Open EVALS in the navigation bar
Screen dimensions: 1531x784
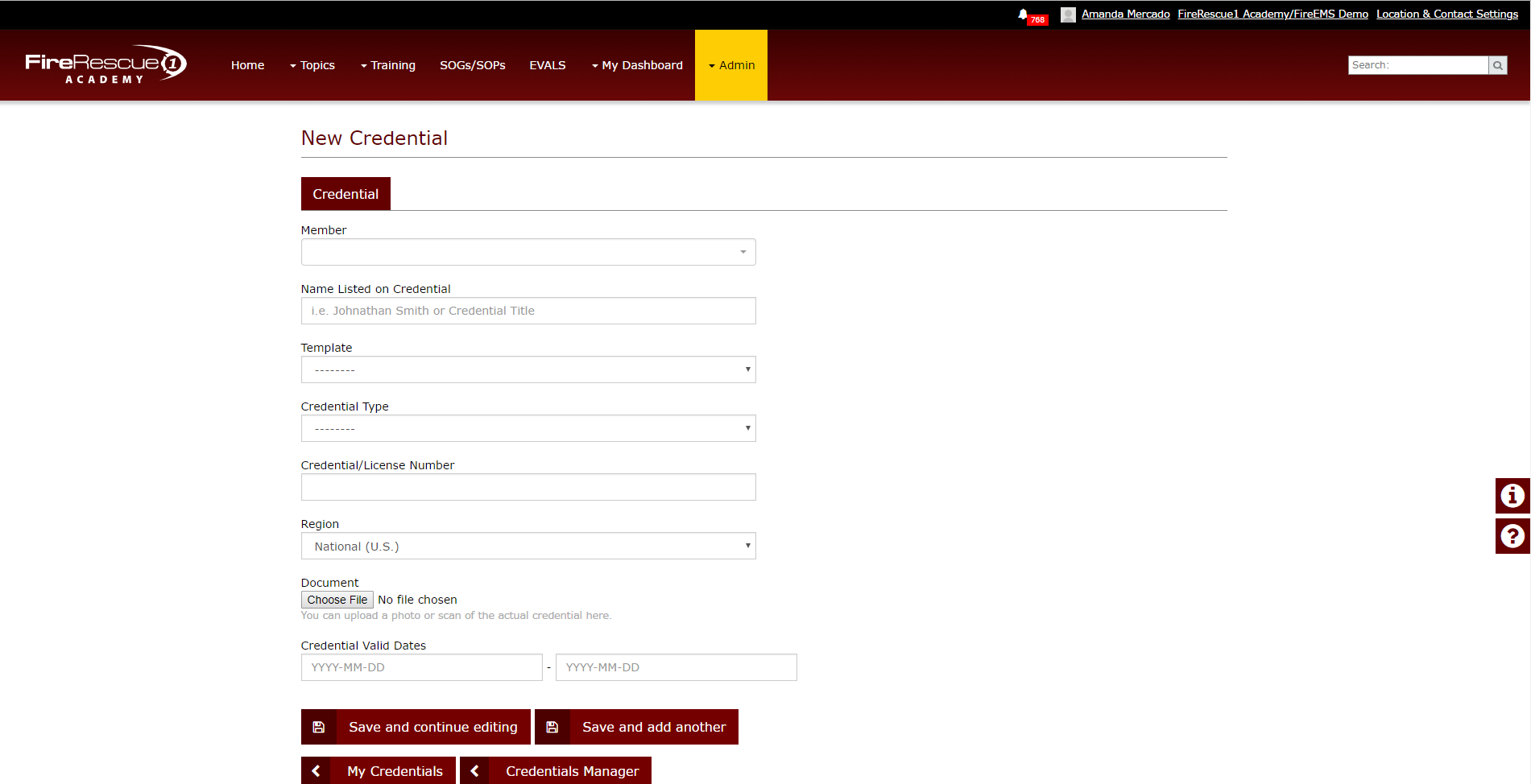(x=548, y=65)
